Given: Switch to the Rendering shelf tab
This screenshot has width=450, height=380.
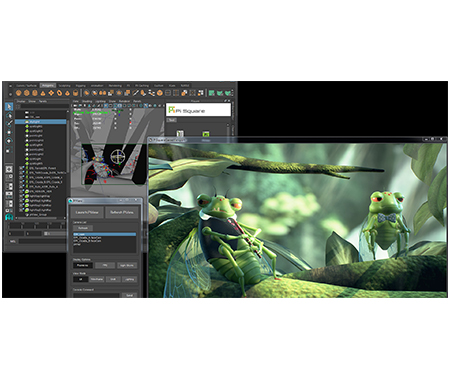Looking at the screenshot, I should [115, 85].
